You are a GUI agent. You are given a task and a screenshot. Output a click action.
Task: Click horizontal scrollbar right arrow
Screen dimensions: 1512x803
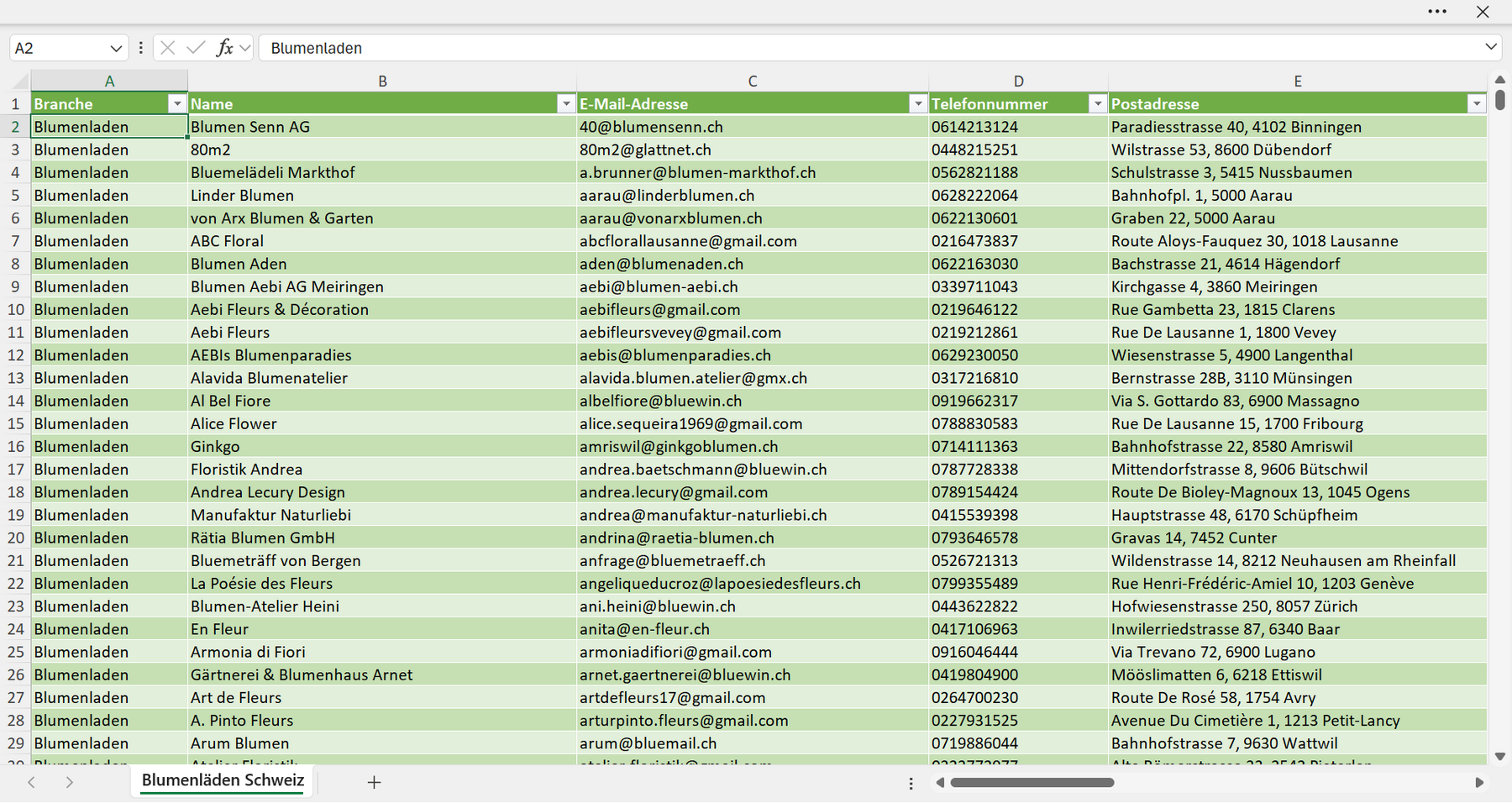click(x=1479, y=782)
